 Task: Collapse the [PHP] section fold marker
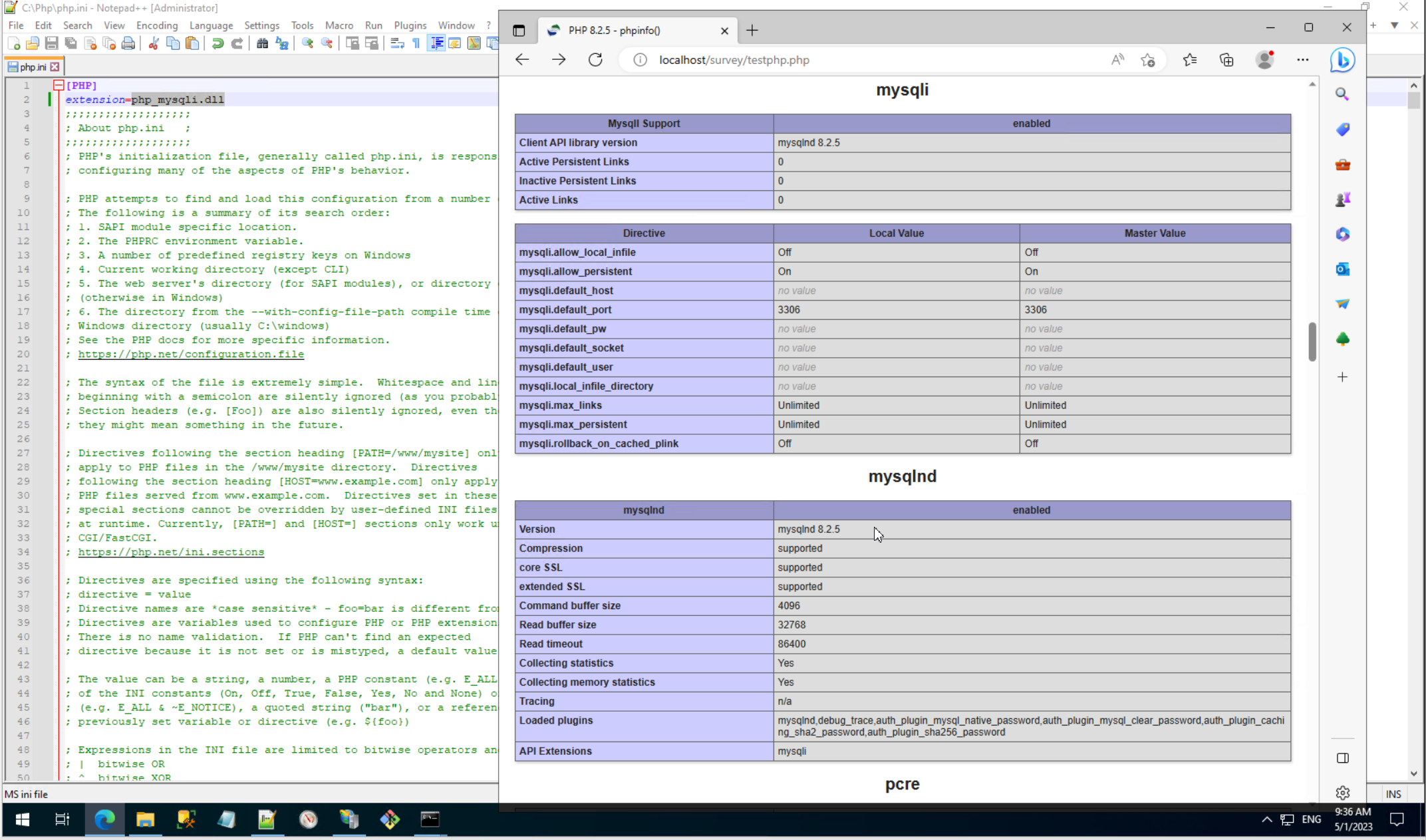[x=59, y=85]
